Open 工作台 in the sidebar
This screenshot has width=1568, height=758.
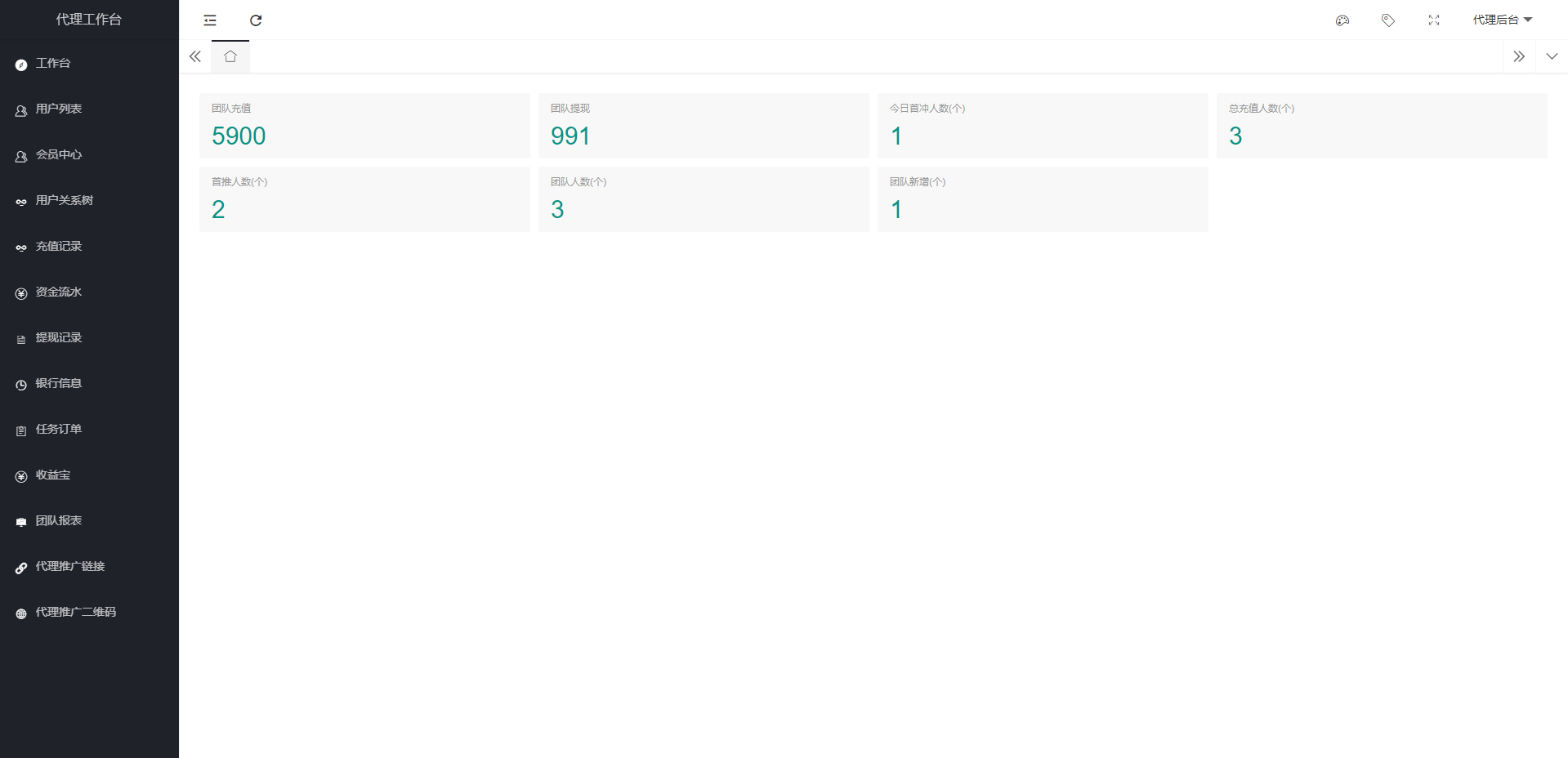[x=53, y=64]
